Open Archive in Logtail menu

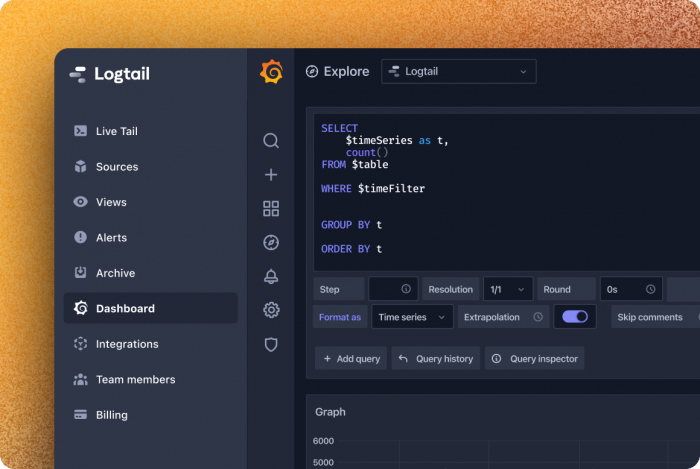(x=150, y=273)
